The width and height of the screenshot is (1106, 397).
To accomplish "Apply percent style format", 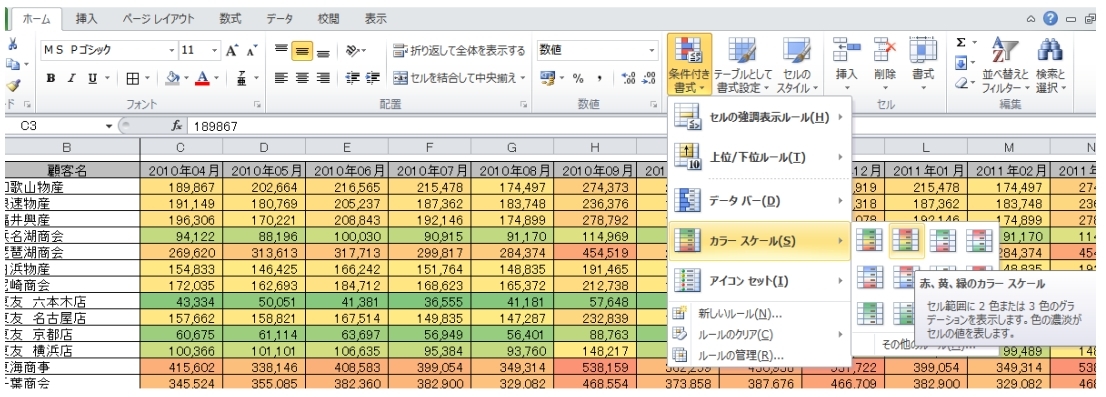I will coord(578,78).
